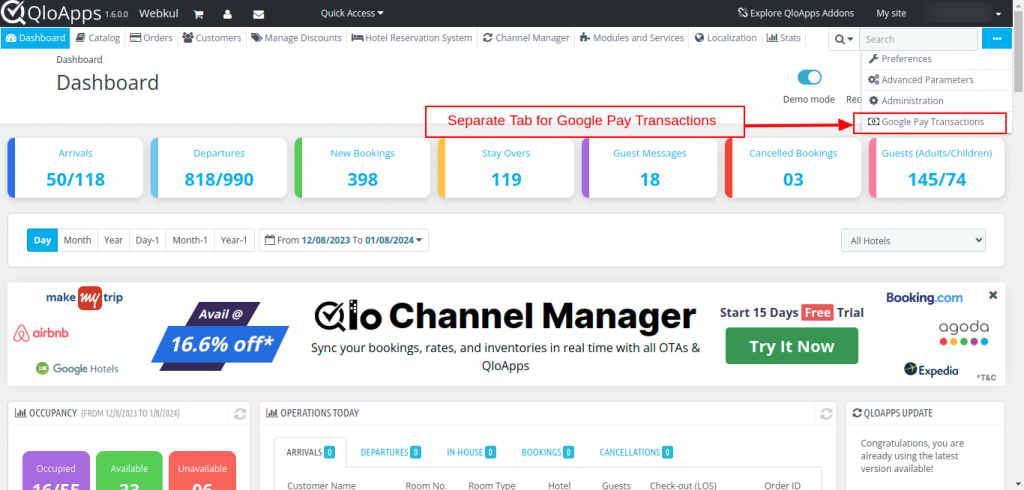Open the Guest Messages 18 card
Image resolution: width=1024 pixels, height=490 pixels.
coord(650,168)
